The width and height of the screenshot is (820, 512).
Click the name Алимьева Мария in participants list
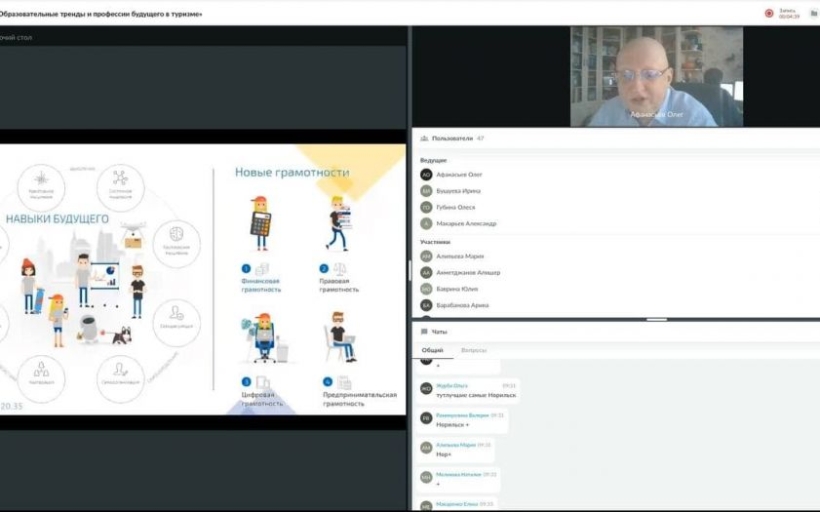coord(460,256)
